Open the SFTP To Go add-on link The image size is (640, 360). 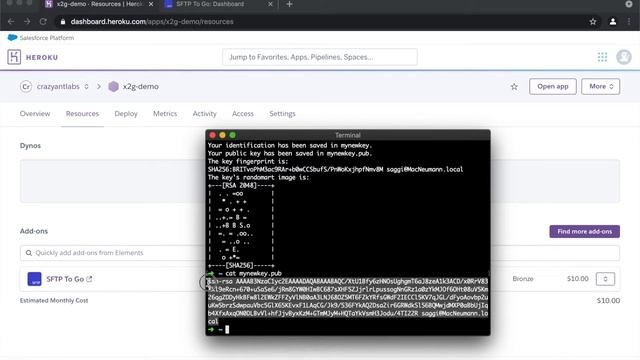click(65, 279)
